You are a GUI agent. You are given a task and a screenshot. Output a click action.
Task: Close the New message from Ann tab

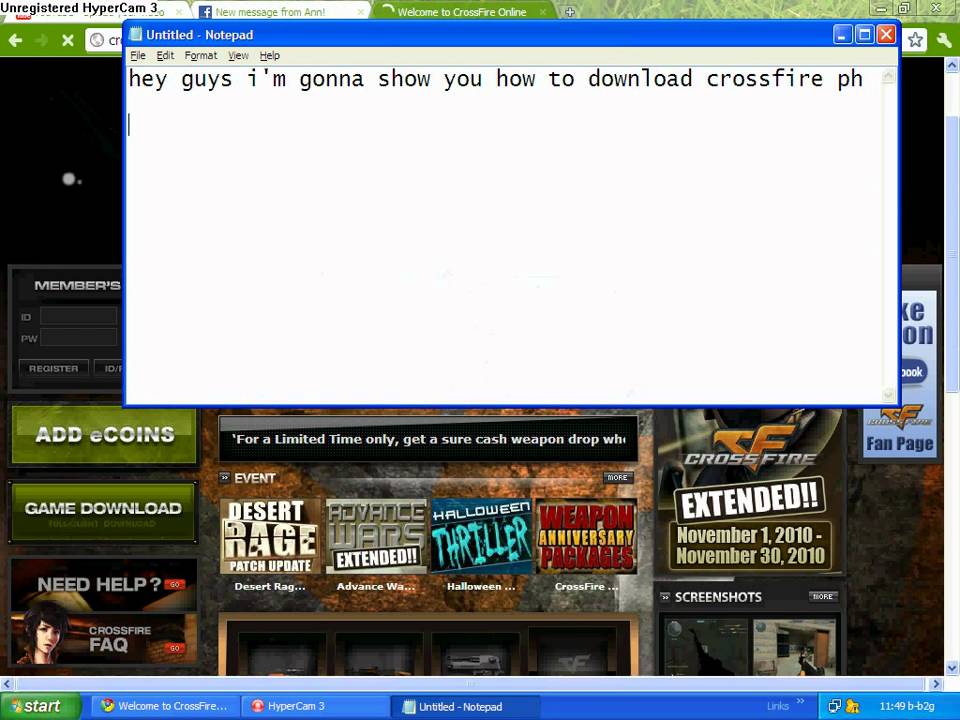pos(360,12)
